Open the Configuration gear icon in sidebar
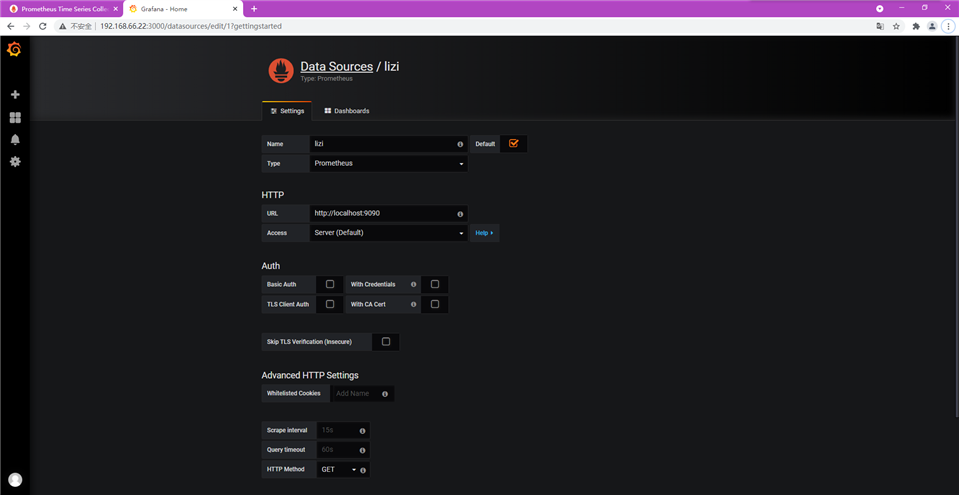This screenshot has height=495, width=959. tap(15, 162)
